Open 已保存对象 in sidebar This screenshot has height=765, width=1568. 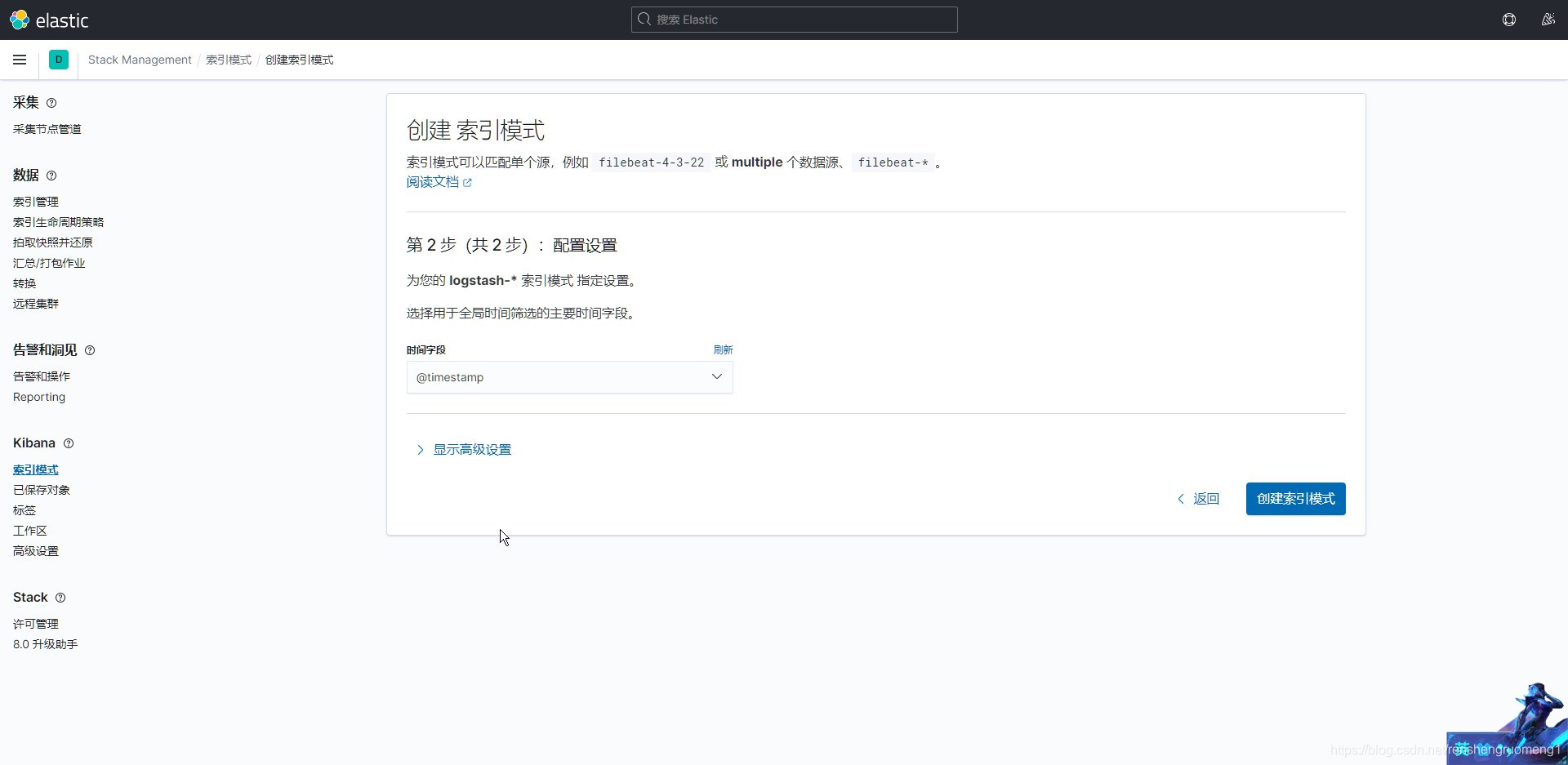42,490
